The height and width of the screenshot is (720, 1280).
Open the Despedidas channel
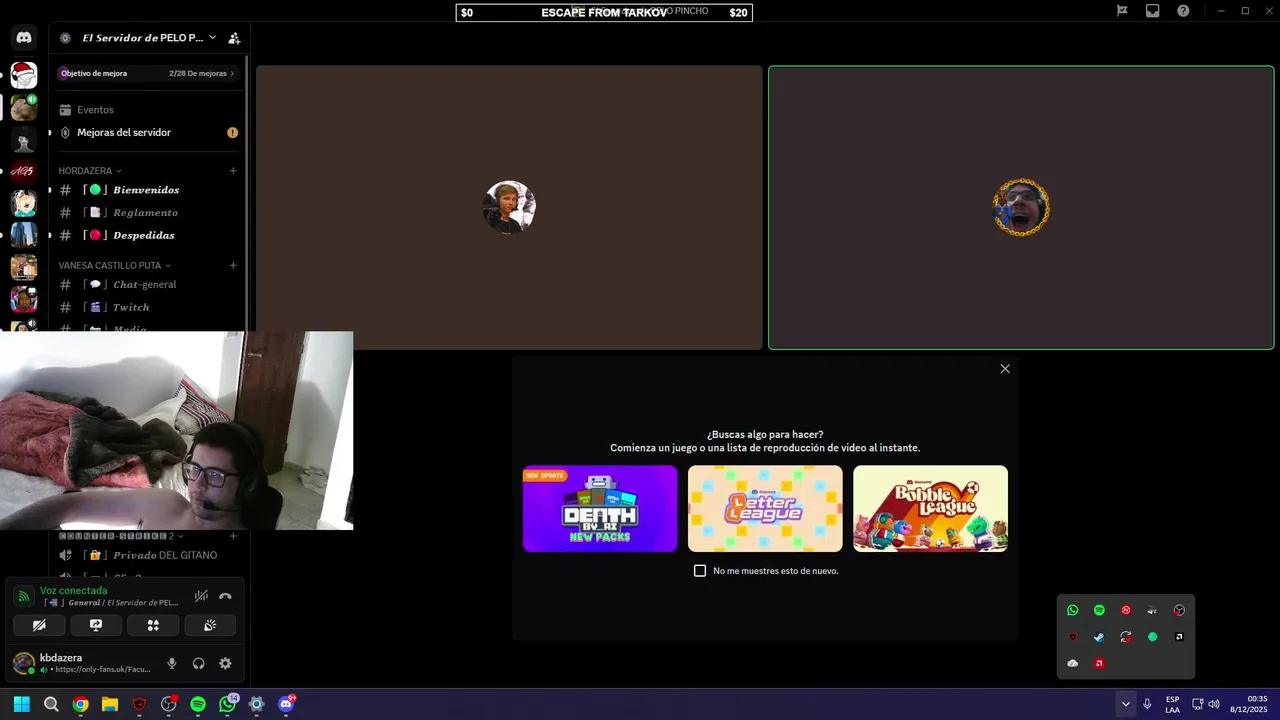(x=147, y=235)
